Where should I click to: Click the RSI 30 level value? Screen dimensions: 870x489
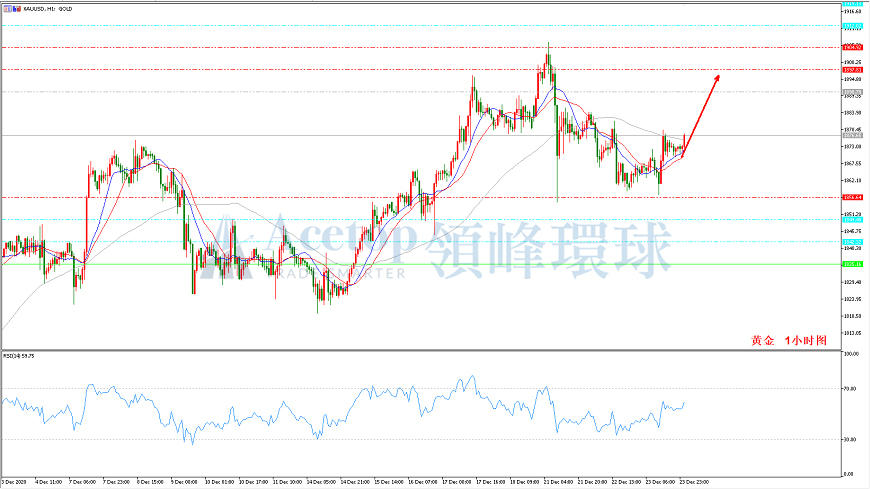click(x=849, y=440)
